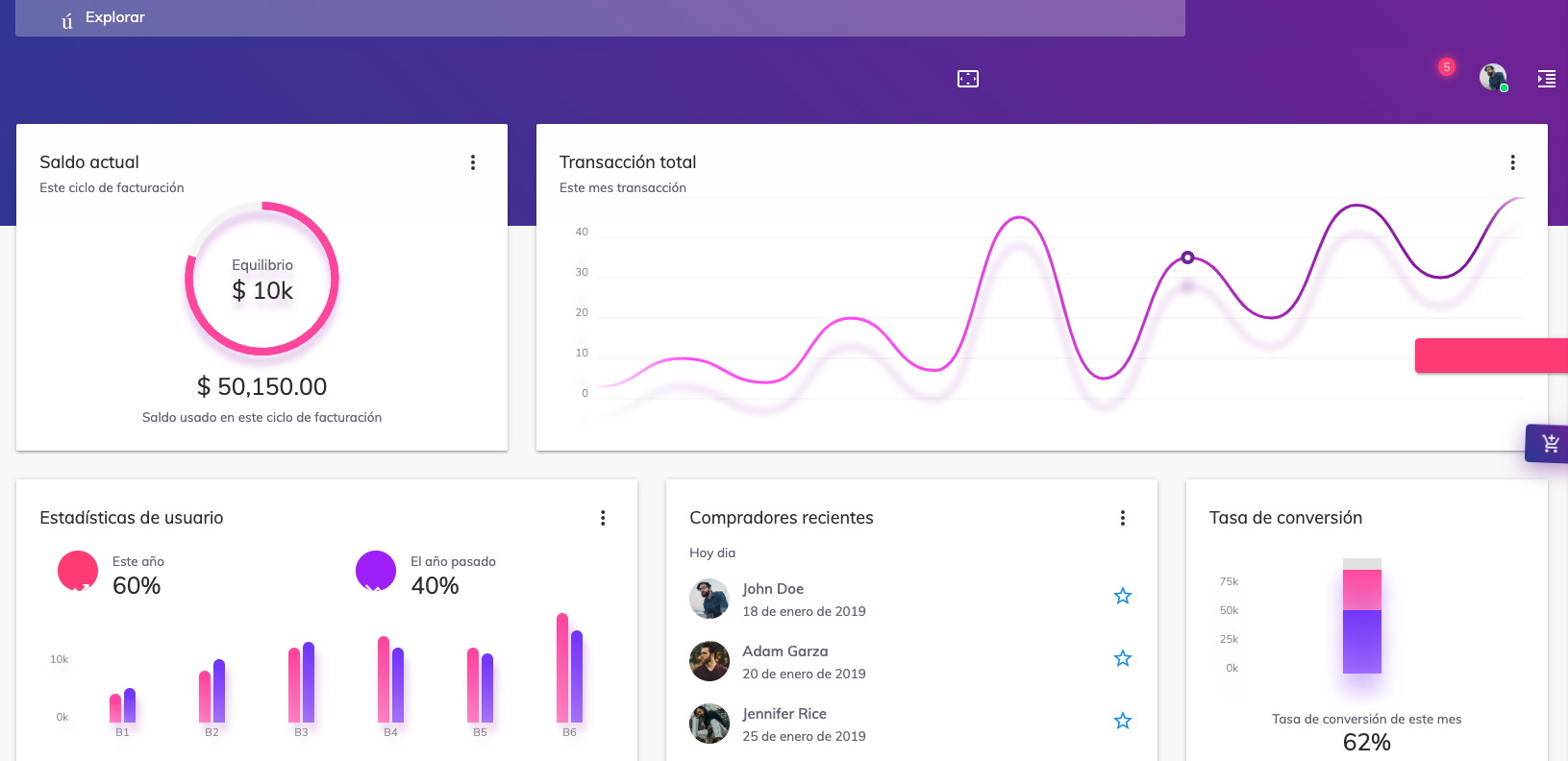
Task: Click the highlighted point on transaction chart
Action: [x=1187, y=258]
